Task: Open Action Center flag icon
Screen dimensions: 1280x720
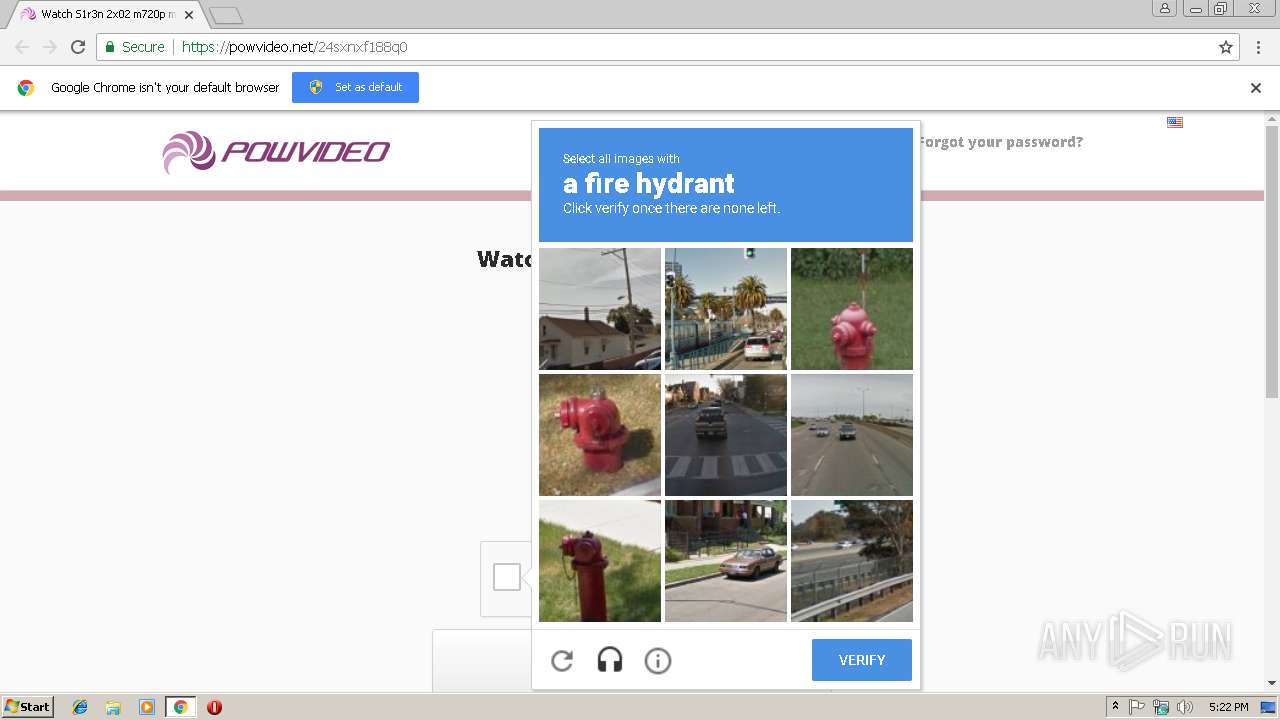Action: coord(1137,707)
